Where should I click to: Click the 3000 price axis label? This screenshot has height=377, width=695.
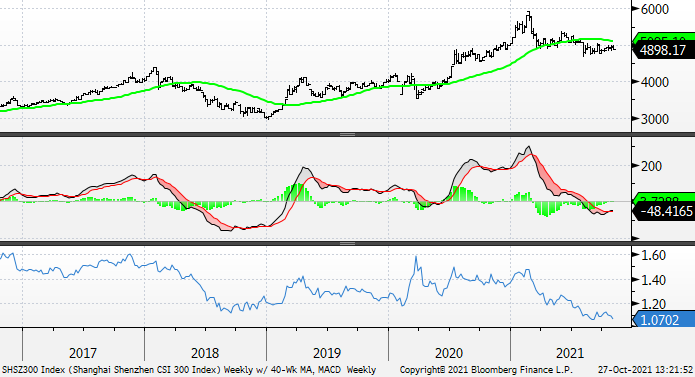point(654,119)
